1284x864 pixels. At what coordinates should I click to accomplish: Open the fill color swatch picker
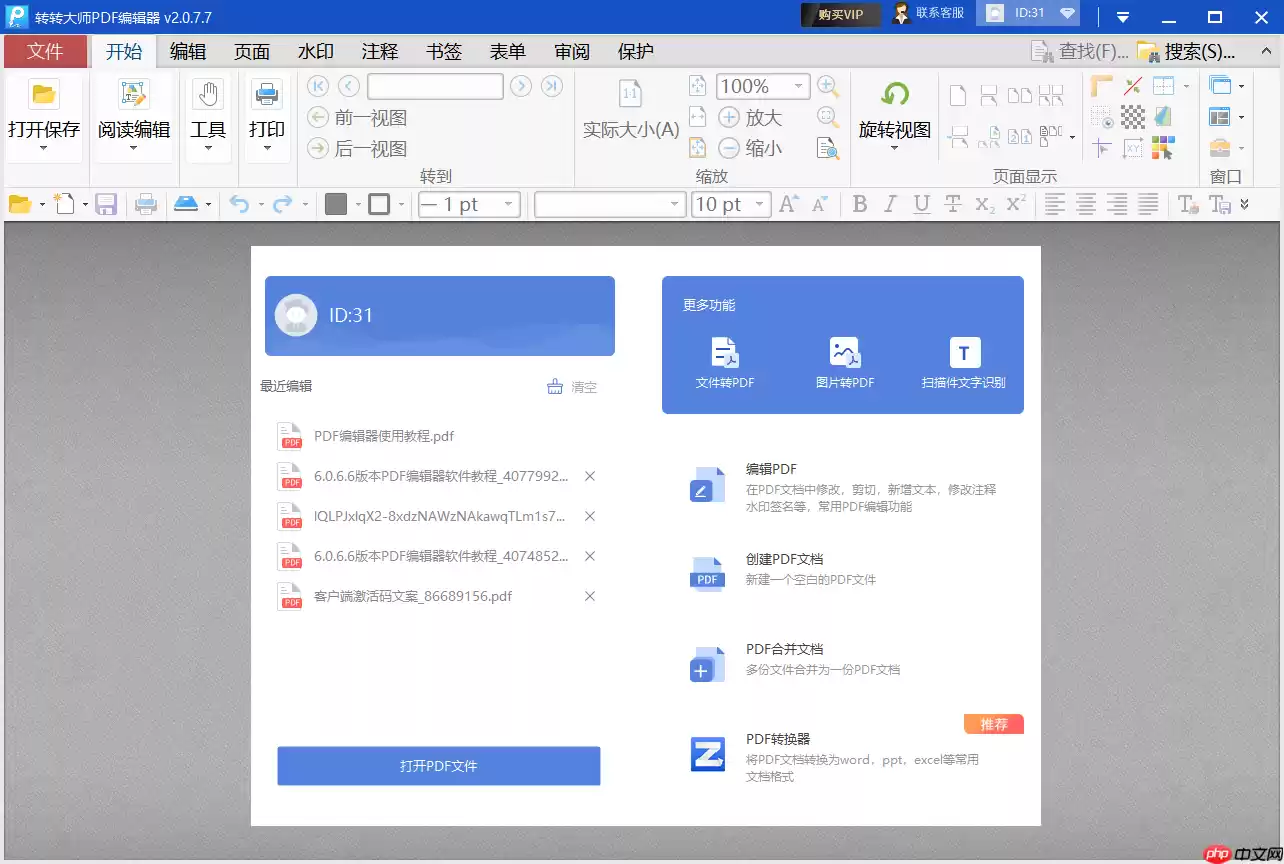pos(336,204)
